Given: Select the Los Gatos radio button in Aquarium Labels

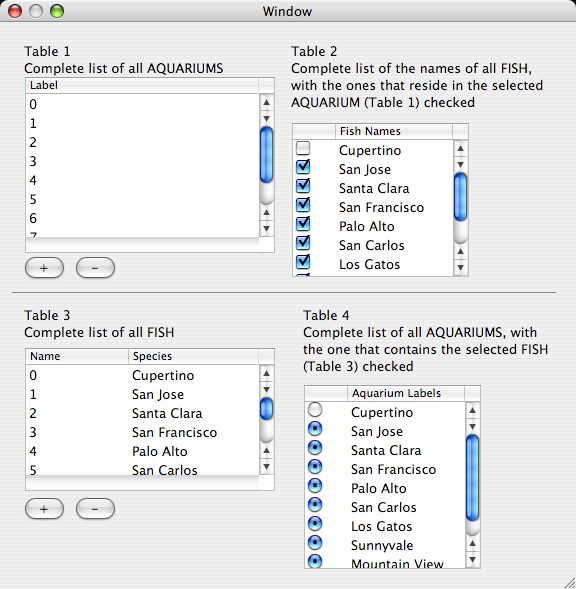Looking at the screenshot, I should pos(315,524).
